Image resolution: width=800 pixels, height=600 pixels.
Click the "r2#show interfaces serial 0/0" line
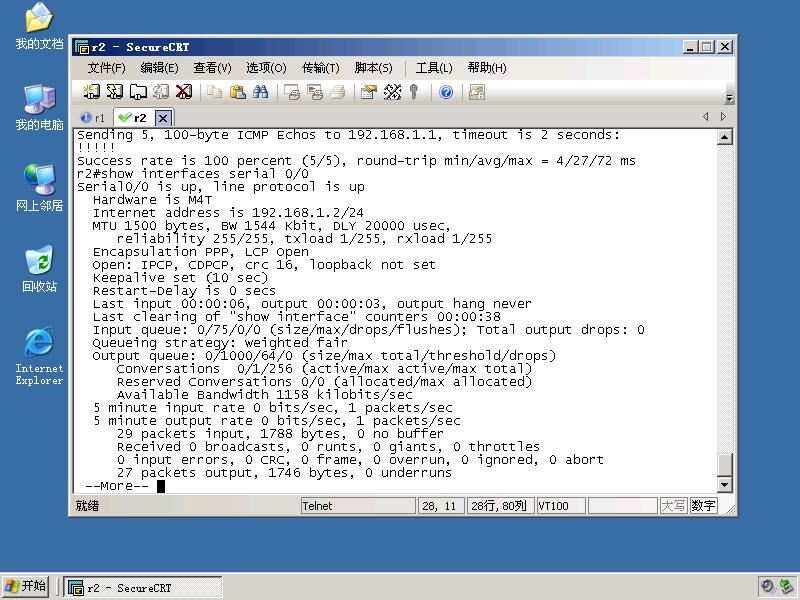click(x=192, y=173)
